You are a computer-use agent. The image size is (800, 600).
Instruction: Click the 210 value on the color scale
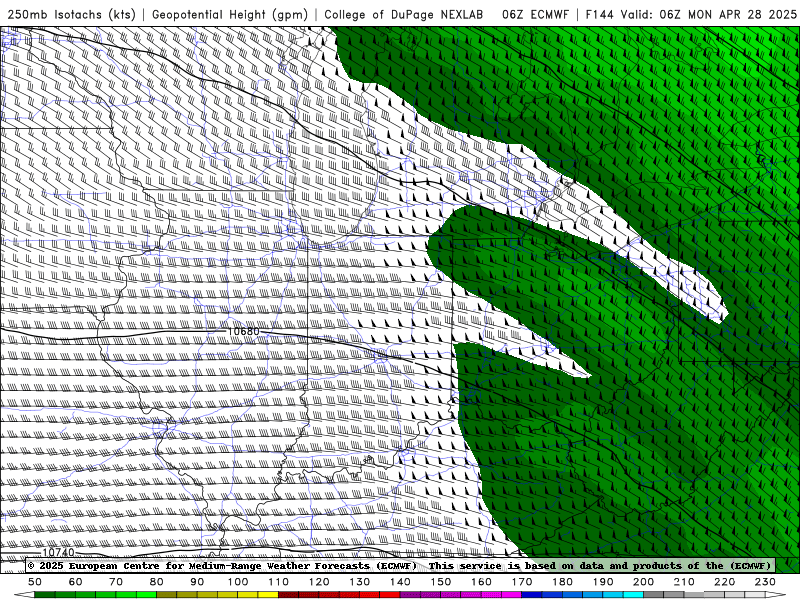[684, 582]
